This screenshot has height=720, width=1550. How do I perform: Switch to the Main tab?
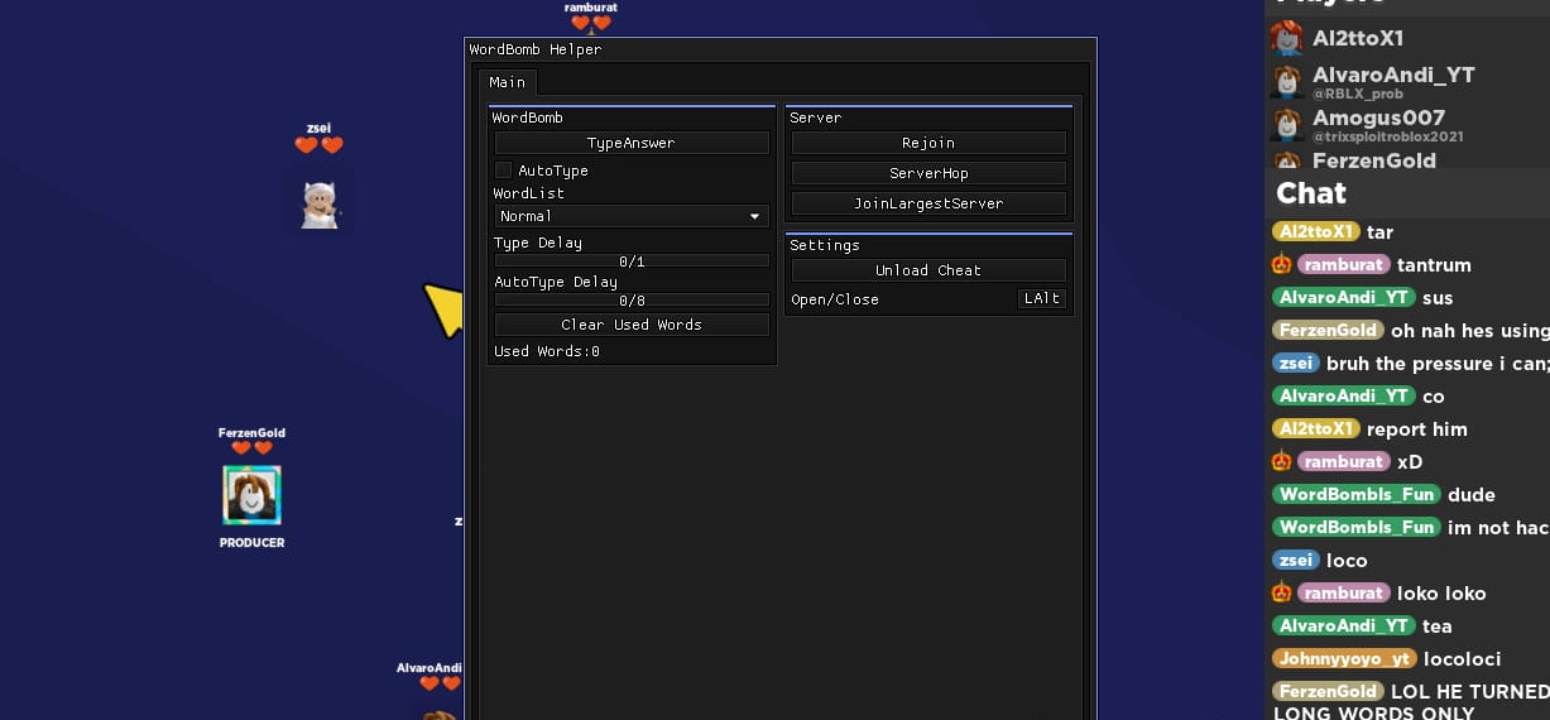[x=507, y=82]
